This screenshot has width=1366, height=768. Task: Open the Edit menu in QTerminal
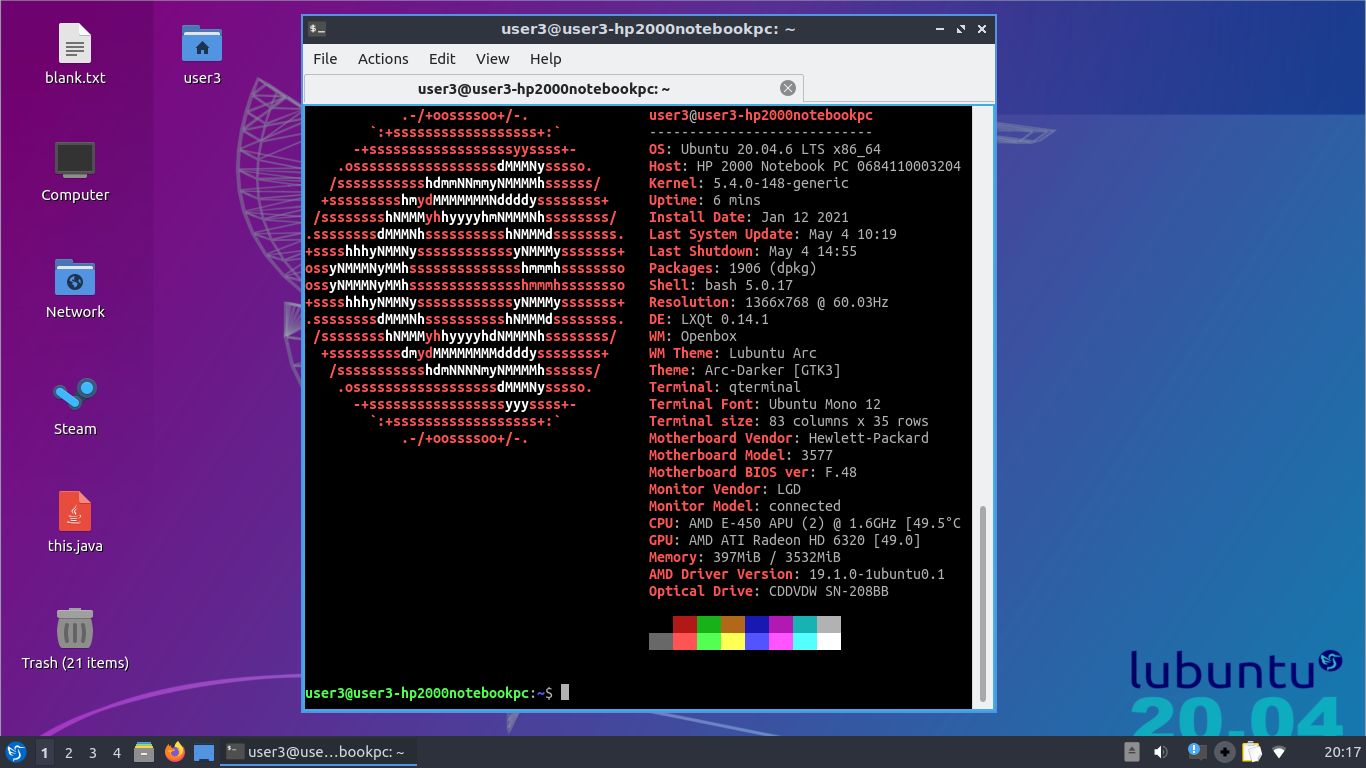(442, 59)
